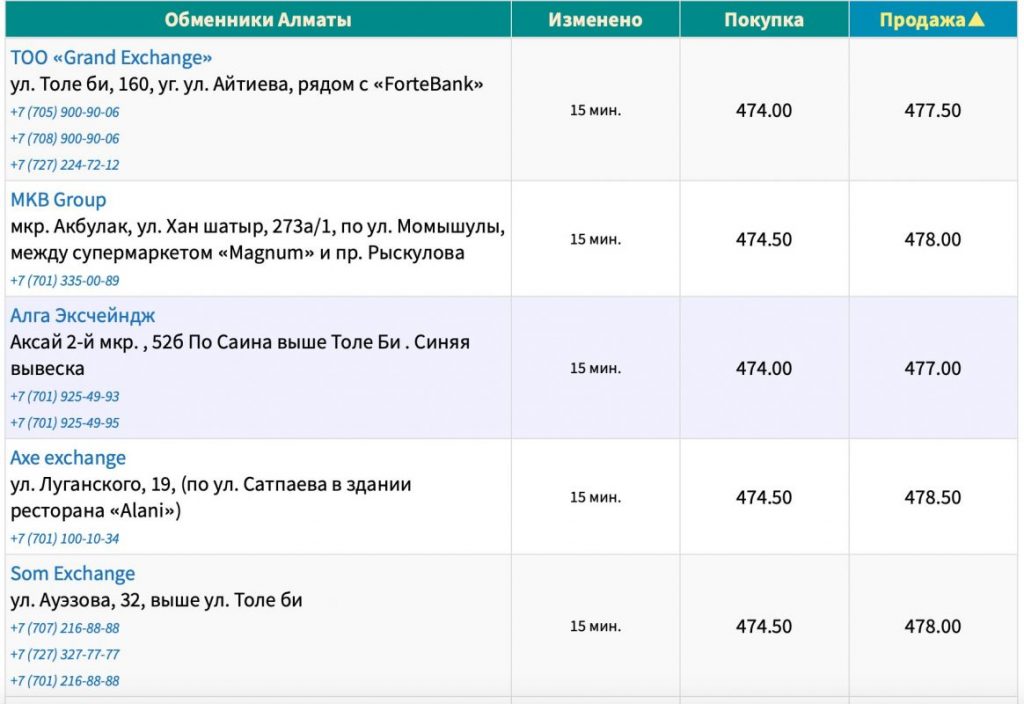Open the MKB Group exchanger link
The height and width of the screenshot is (704, 1024).
(x=58, y=200)
